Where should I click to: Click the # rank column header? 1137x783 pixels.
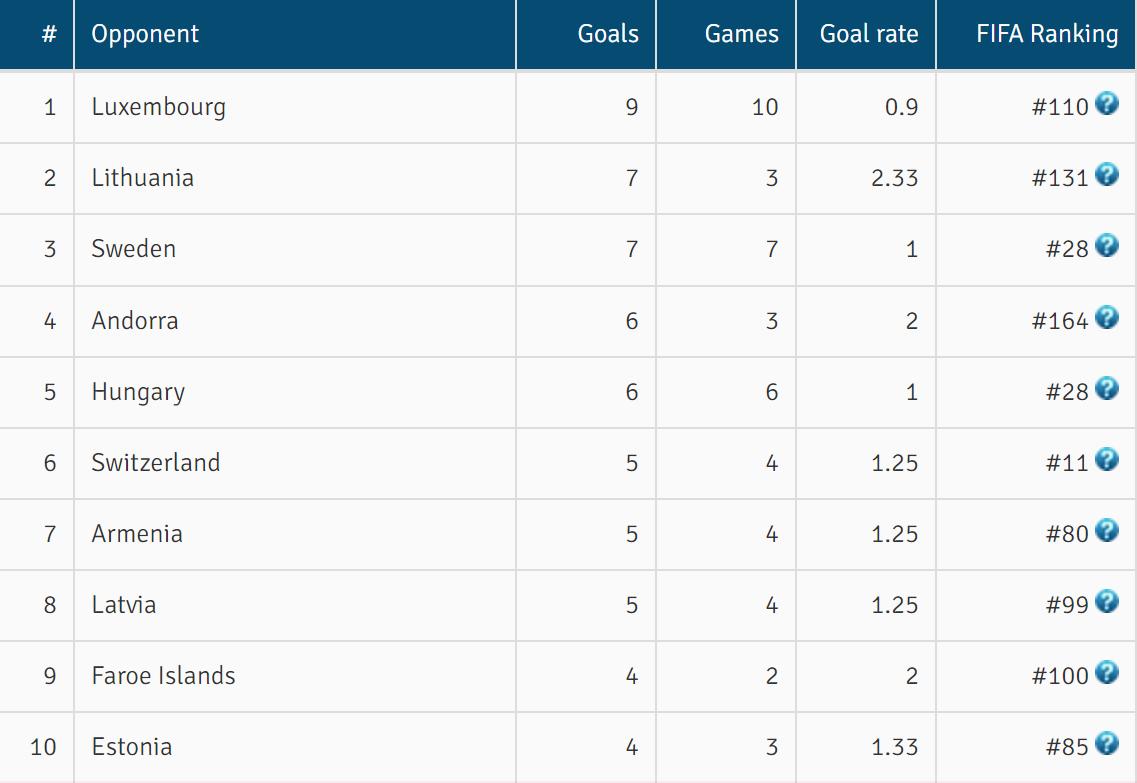(49, 34)
